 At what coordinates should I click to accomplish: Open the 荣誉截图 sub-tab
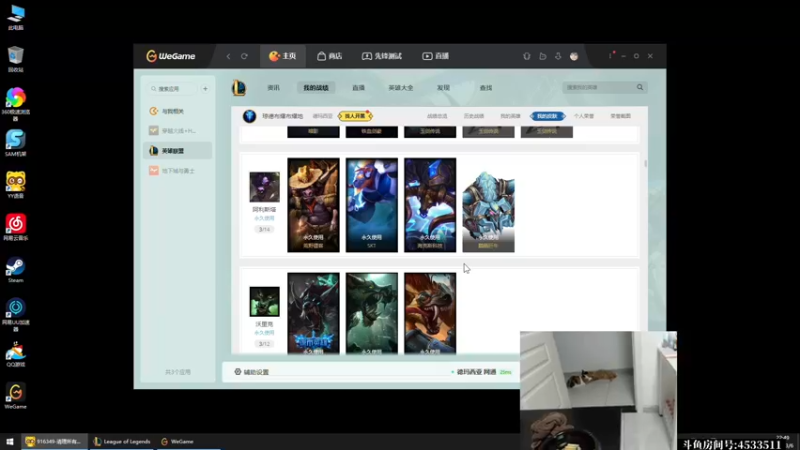[x=620, y=116]
